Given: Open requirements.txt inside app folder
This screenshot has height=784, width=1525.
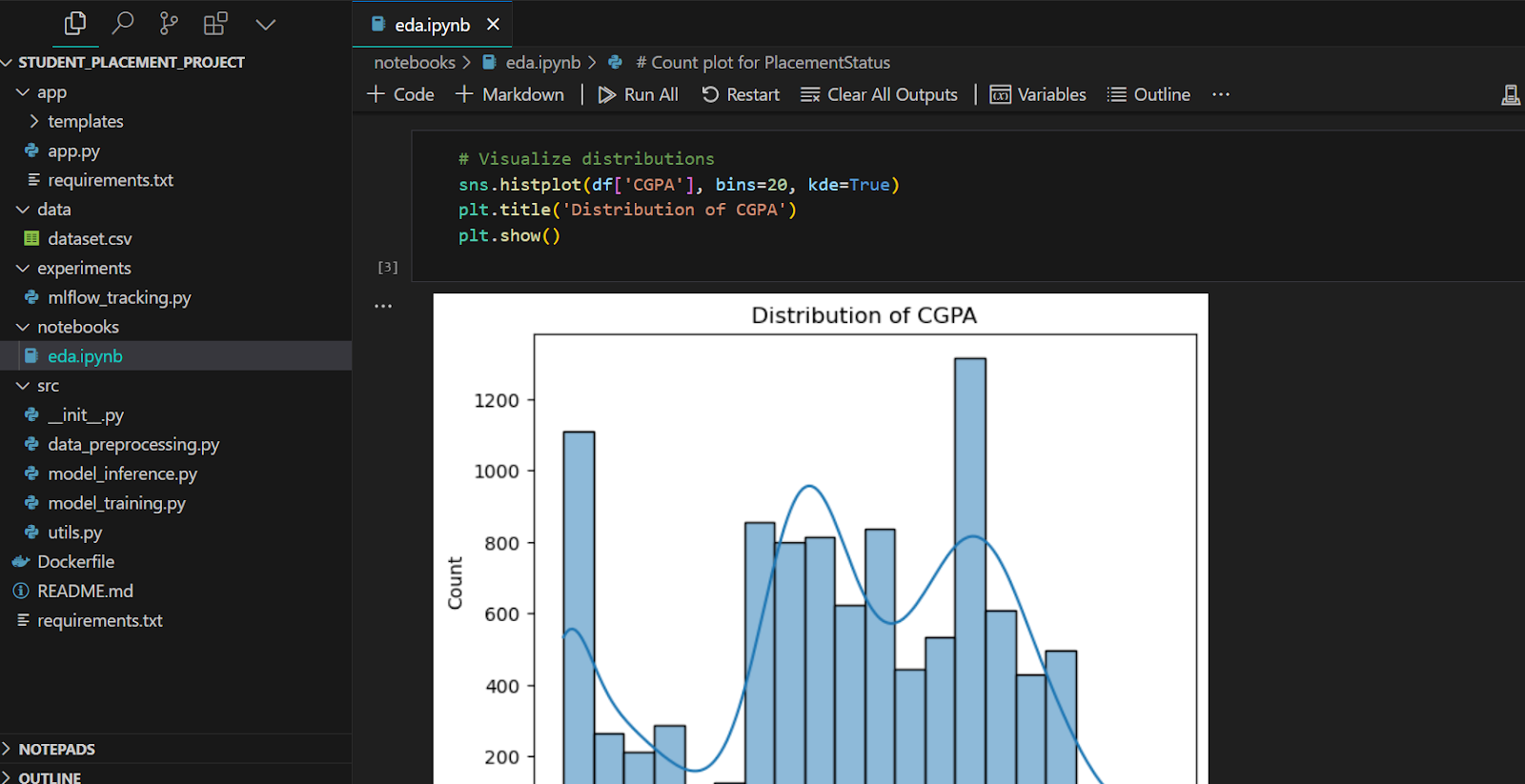Looking at the screenshot, I should point(176,180).
